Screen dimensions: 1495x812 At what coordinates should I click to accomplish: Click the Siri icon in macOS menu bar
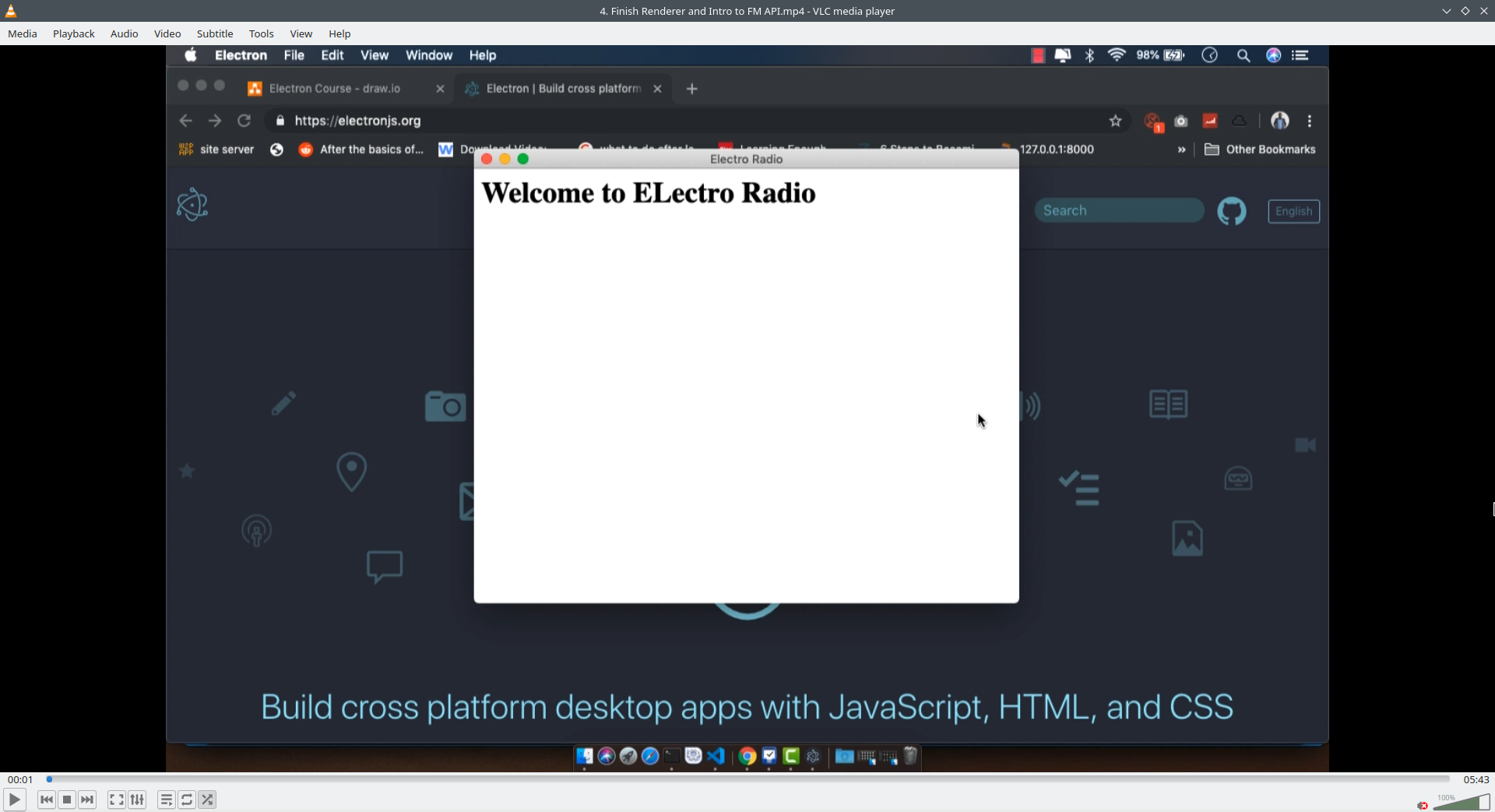pyautogui.click(x=1274, y=55)
